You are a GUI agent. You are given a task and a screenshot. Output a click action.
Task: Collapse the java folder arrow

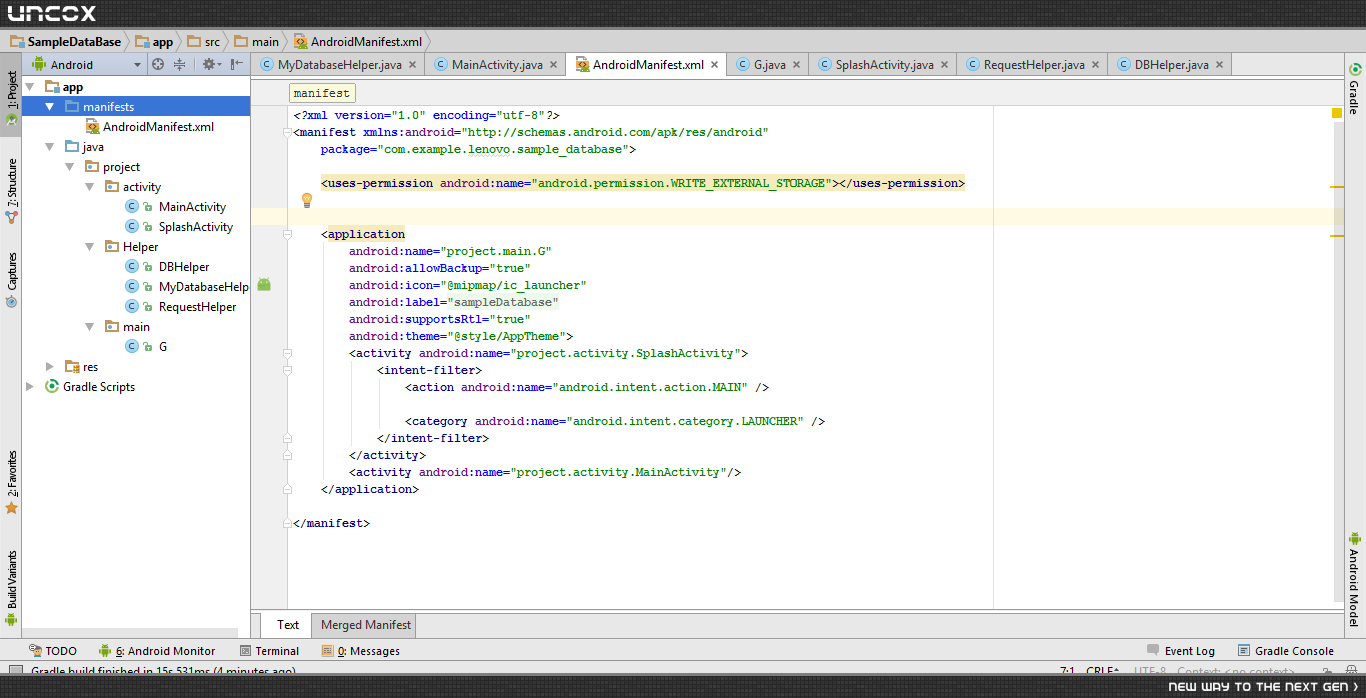tap(49, 147)
